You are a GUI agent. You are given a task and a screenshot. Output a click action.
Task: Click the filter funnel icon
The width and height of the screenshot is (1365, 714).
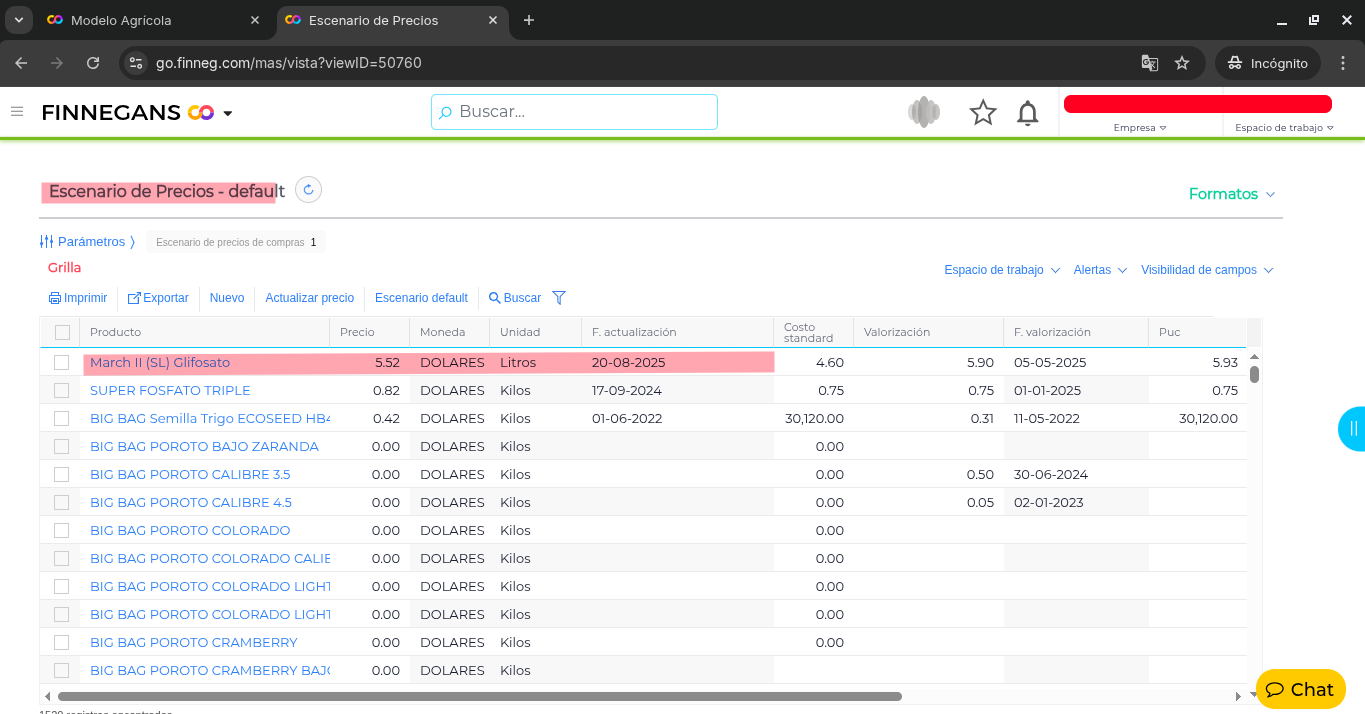tap(559, 298)
